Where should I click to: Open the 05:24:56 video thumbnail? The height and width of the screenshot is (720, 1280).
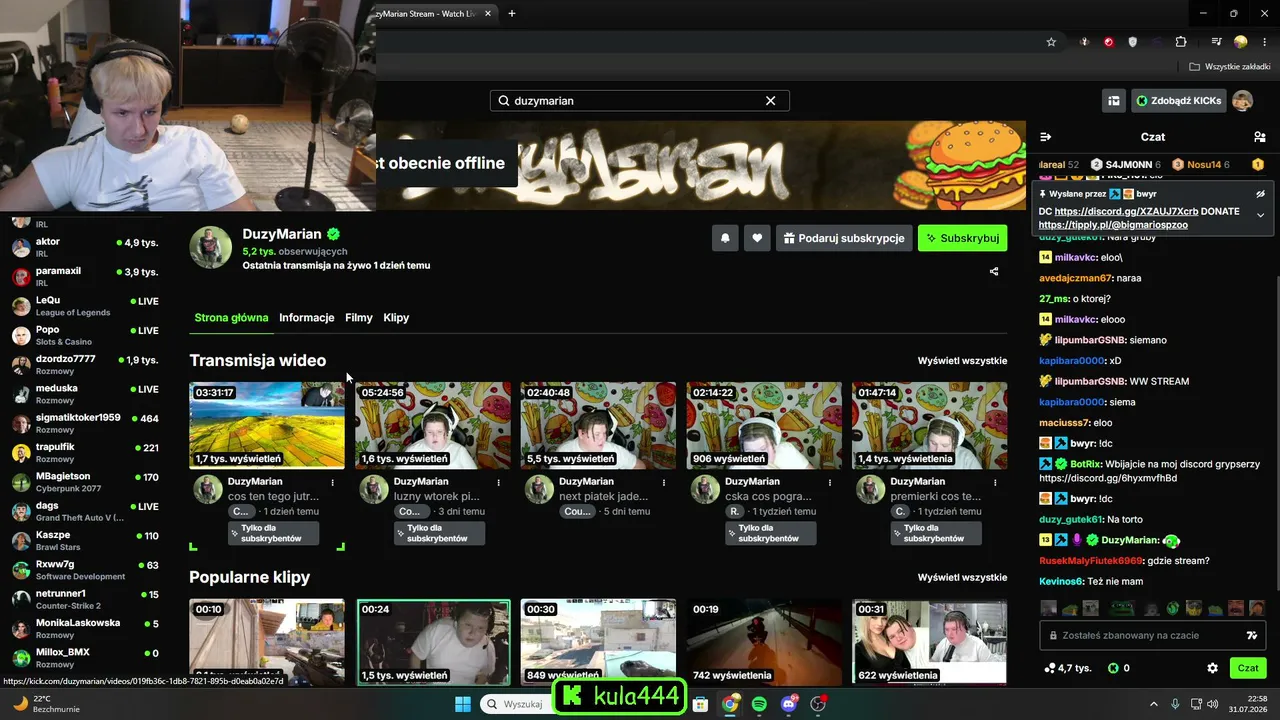click(433, 425)
